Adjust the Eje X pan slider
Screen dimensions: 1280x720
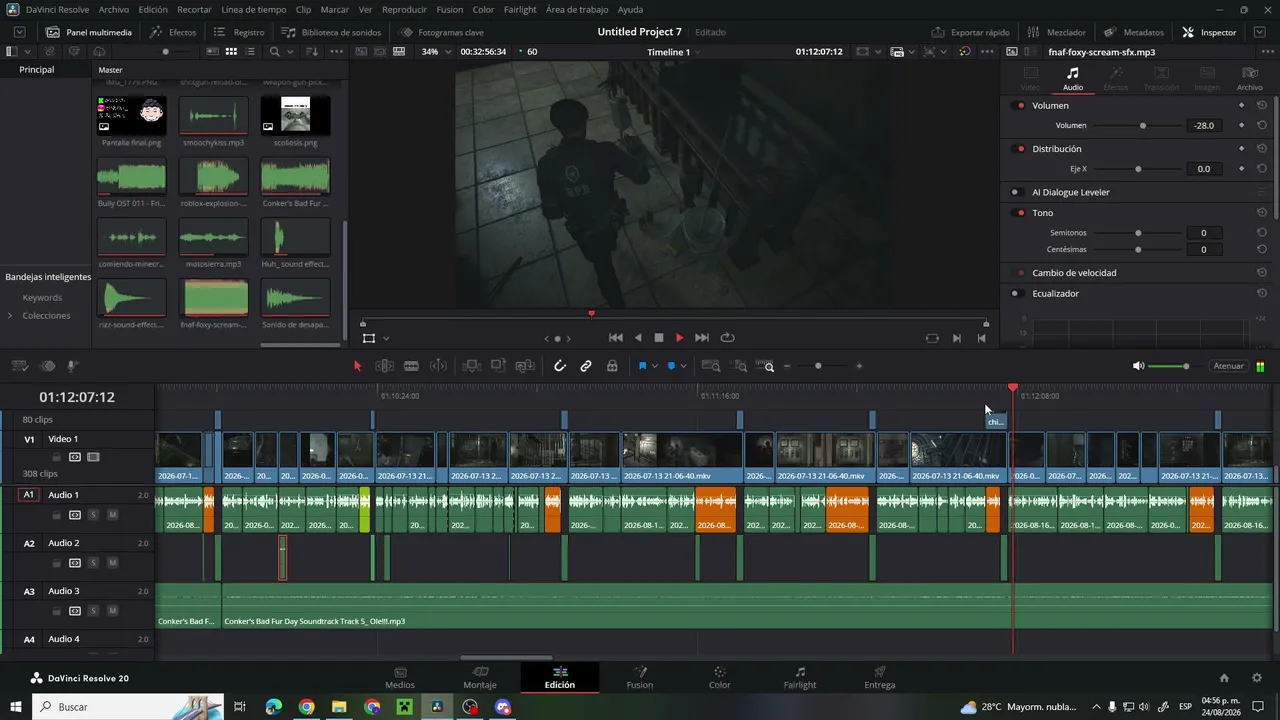pos(1137,169)
